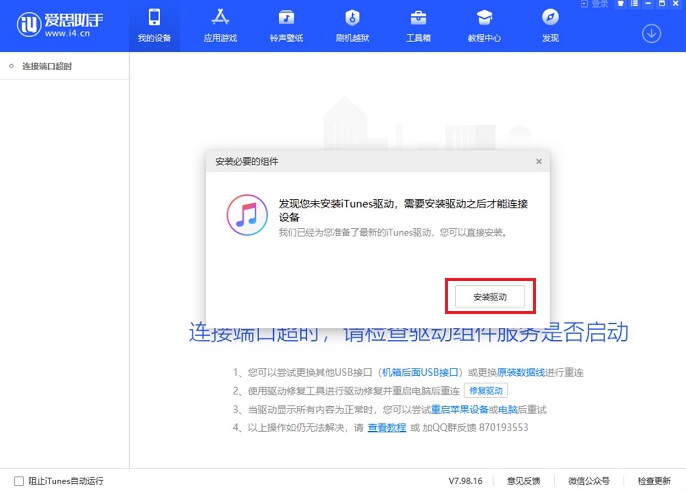Click the skin theme shirt icon
Screen dimensions: 686x491
click(620, 4)
